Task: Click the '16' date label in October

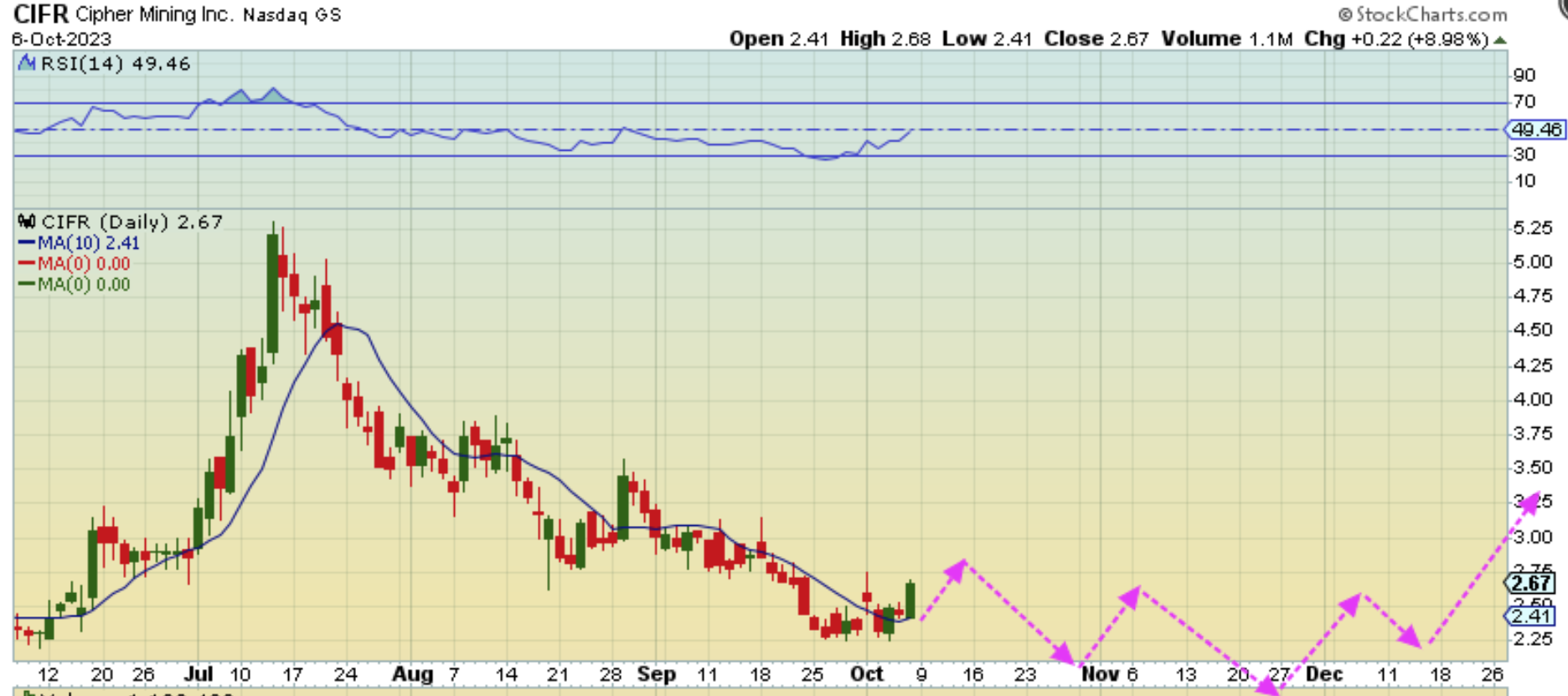Action: click(x=972, y=675)
